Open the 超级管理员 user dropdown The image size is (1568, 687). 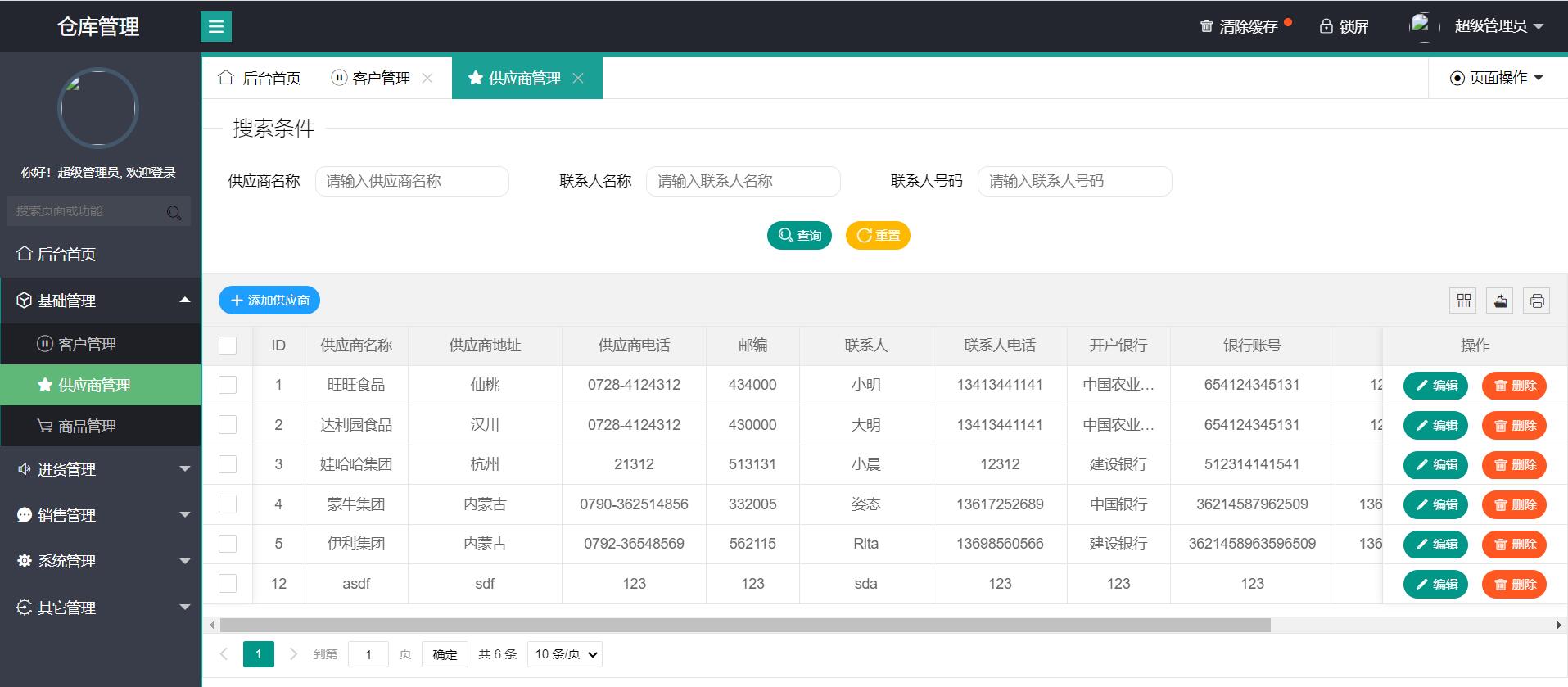[1499, 26]
